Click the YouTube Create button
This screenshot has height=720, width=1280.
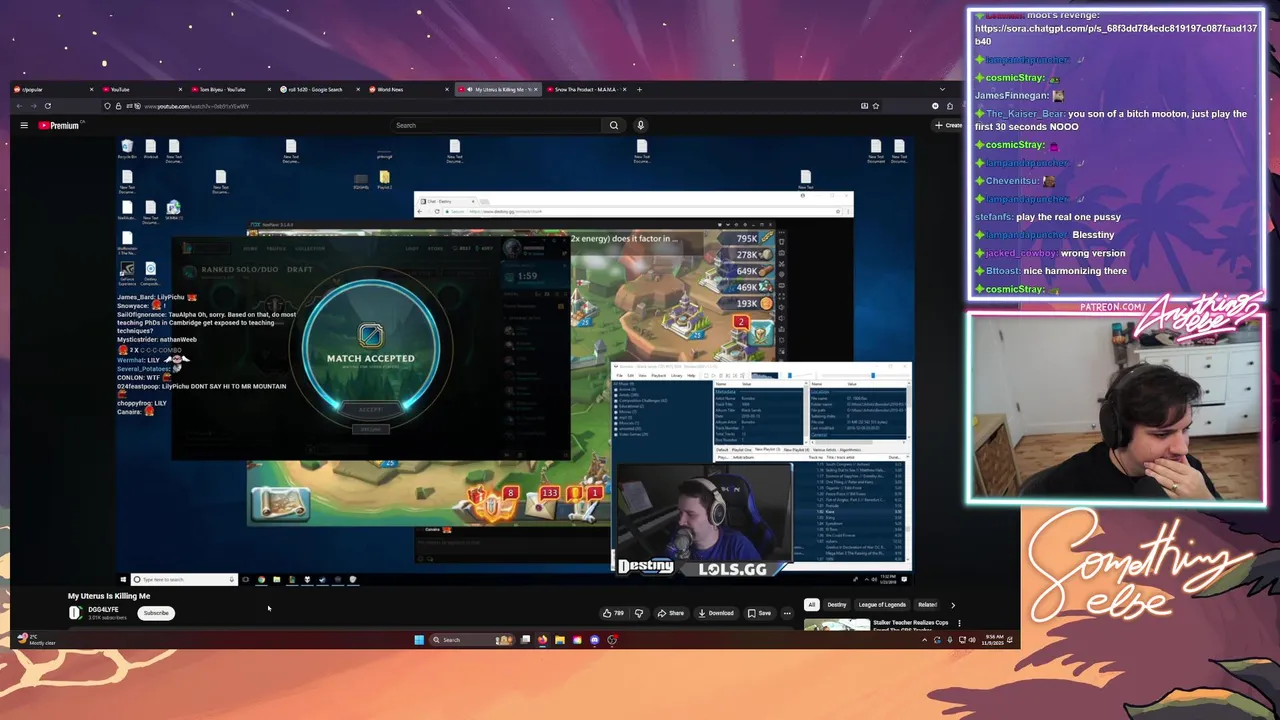pyautogui.click(x=948, y=125)
